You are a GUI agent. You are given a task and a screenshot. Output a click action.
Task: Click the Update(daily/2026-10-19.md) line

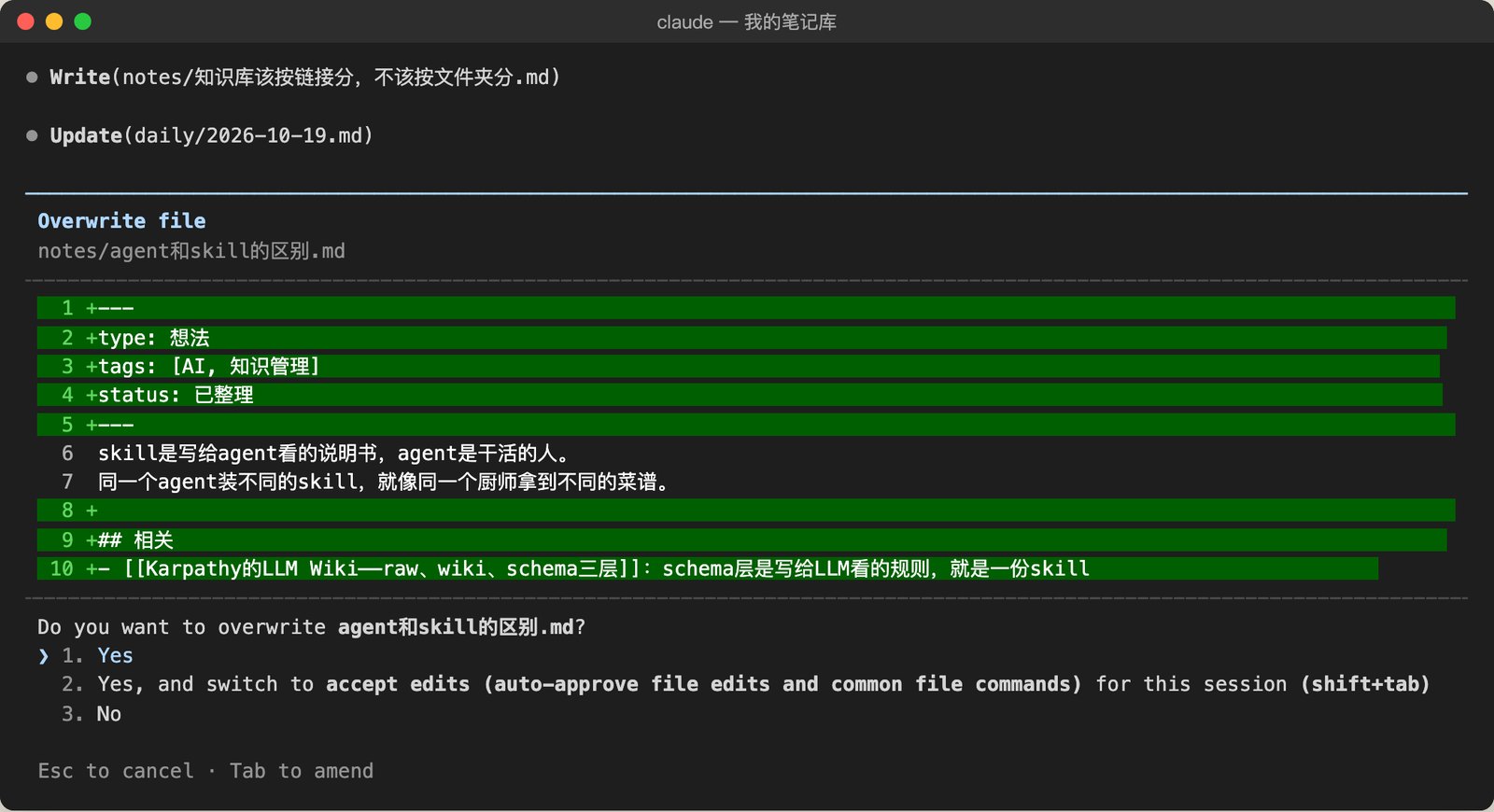pyautogui.click(x=212, y=136)
